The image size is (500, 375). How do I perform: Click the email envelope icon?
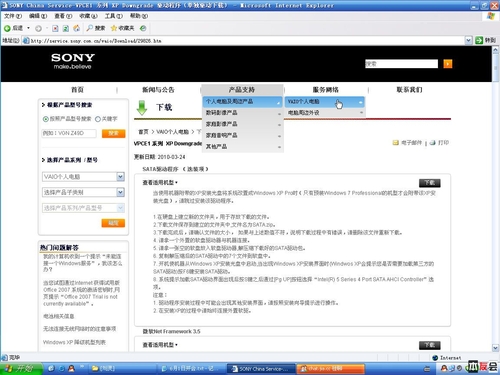click(x=396, y=143)
